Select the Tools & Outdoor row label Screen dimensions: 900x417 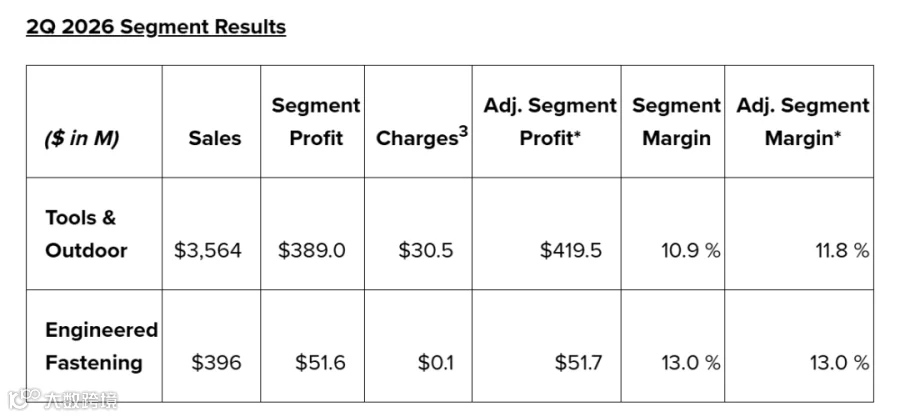tap(86, 234)
